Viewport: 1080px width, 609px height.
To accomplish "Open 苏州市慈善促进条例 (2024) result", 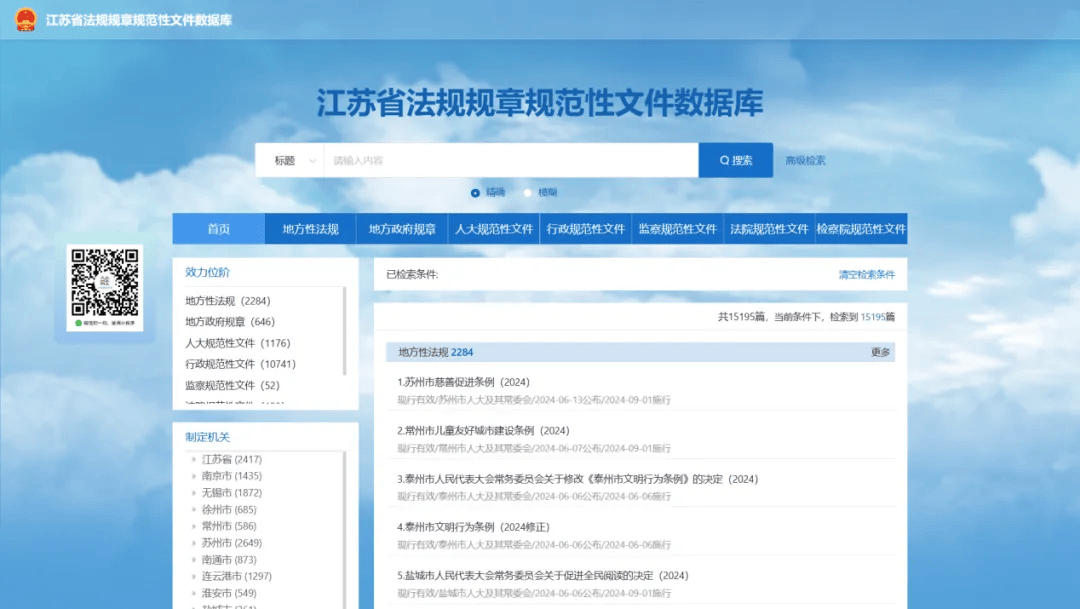I will [464, 382].
